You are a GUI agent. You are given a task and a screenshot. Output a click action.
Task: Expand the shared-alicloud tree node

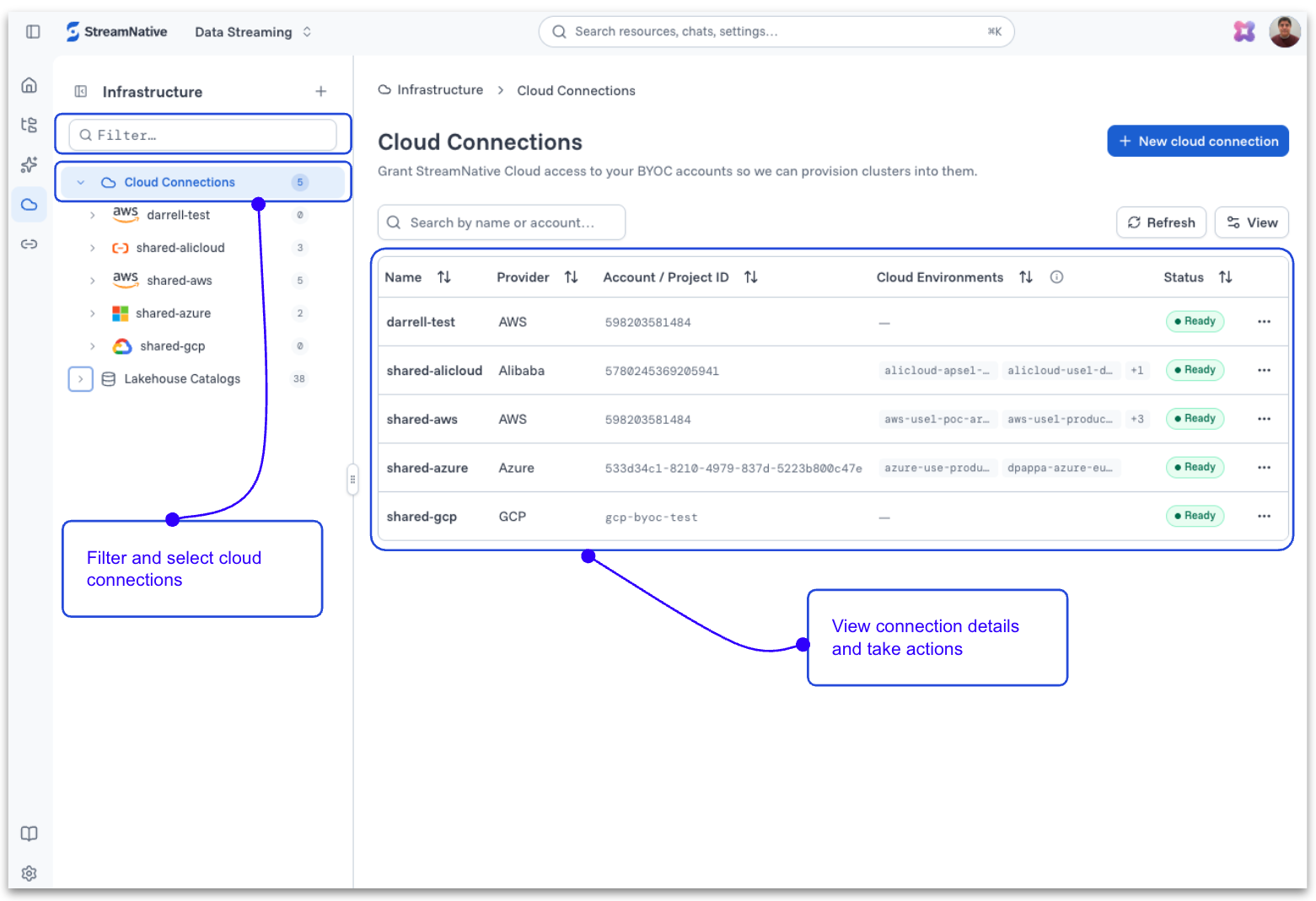[x=93, y=248]
